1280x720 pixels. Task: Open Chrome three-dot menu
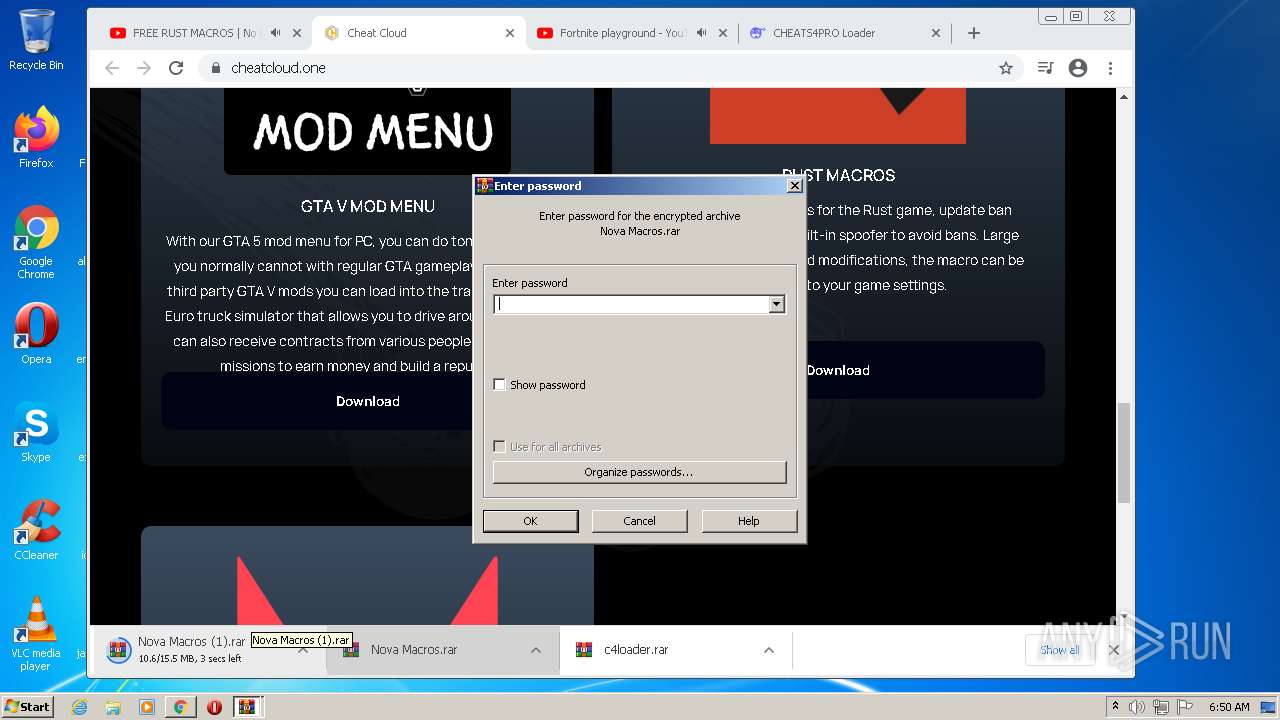(1110, 68)
